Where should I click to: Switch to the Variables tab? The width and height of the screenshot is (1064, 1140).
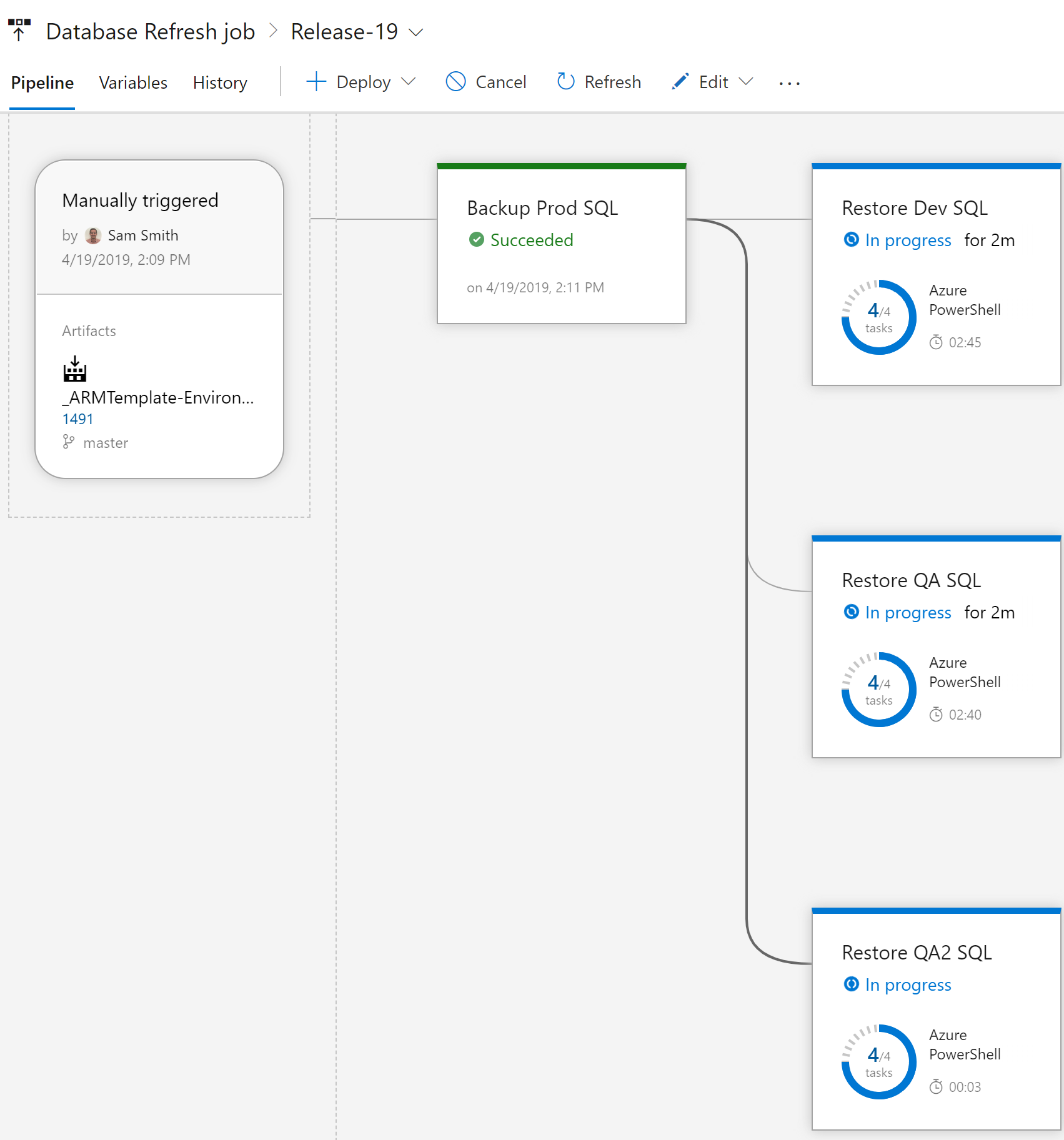click(x=133, y=82)
